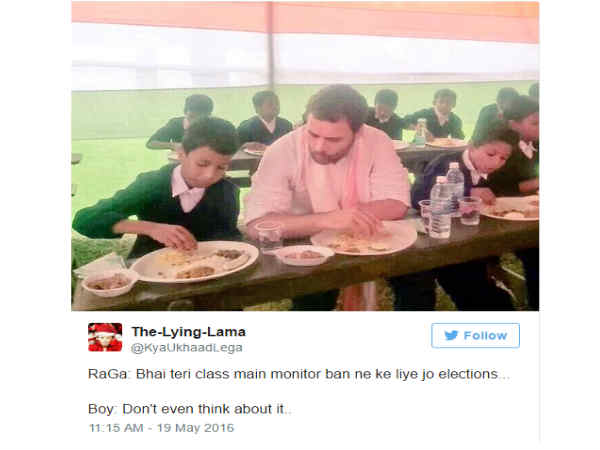
Task: Click the line Boy: Don't even think about it
Action: coord(190,409)
